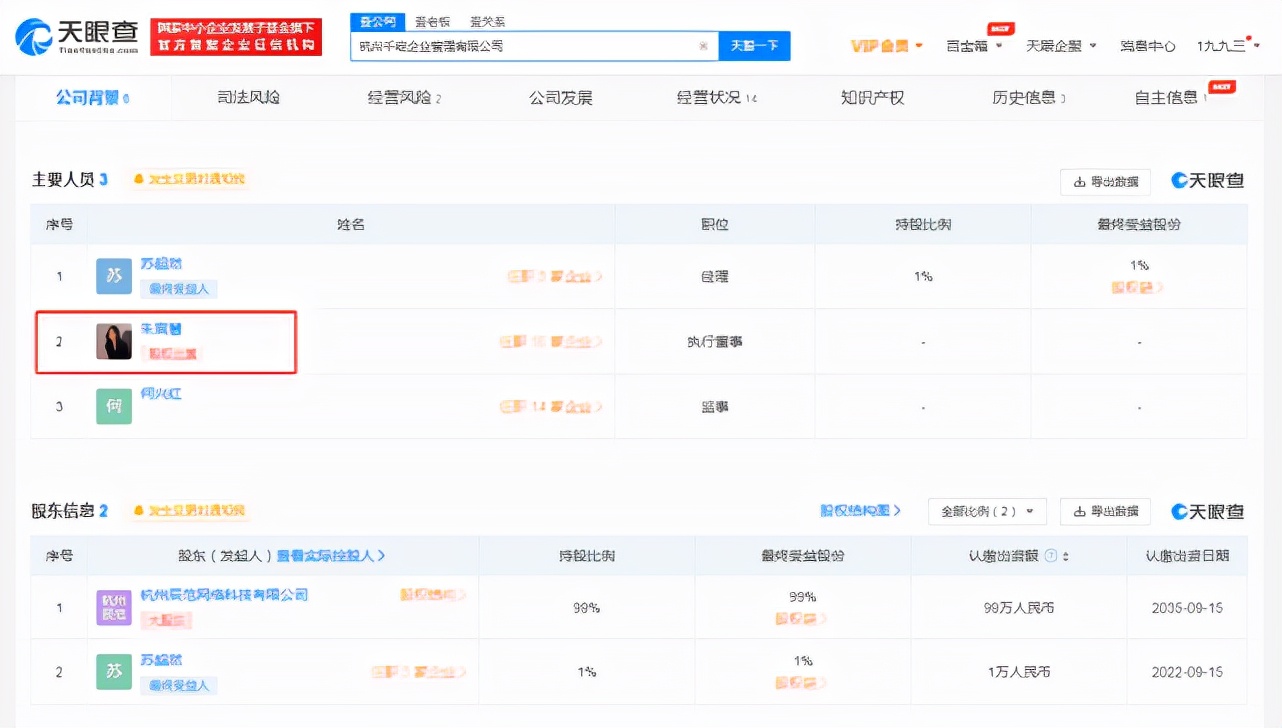The image size is (1282, 728).
Task: Expand the 全部比例（2）dropdown filter
Action: coord(987,511)
